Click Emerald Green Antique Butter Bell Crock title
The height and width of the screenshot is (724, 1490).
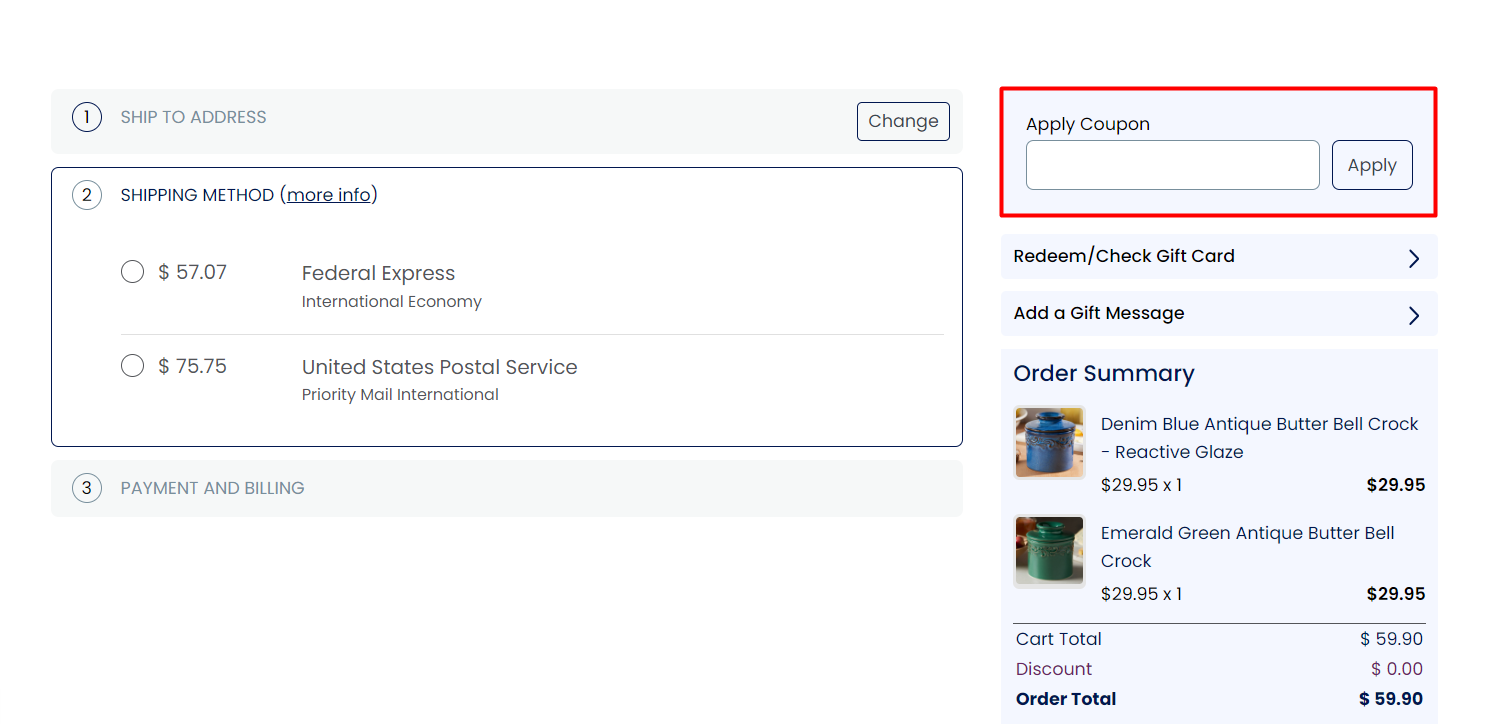(1248, 547)
